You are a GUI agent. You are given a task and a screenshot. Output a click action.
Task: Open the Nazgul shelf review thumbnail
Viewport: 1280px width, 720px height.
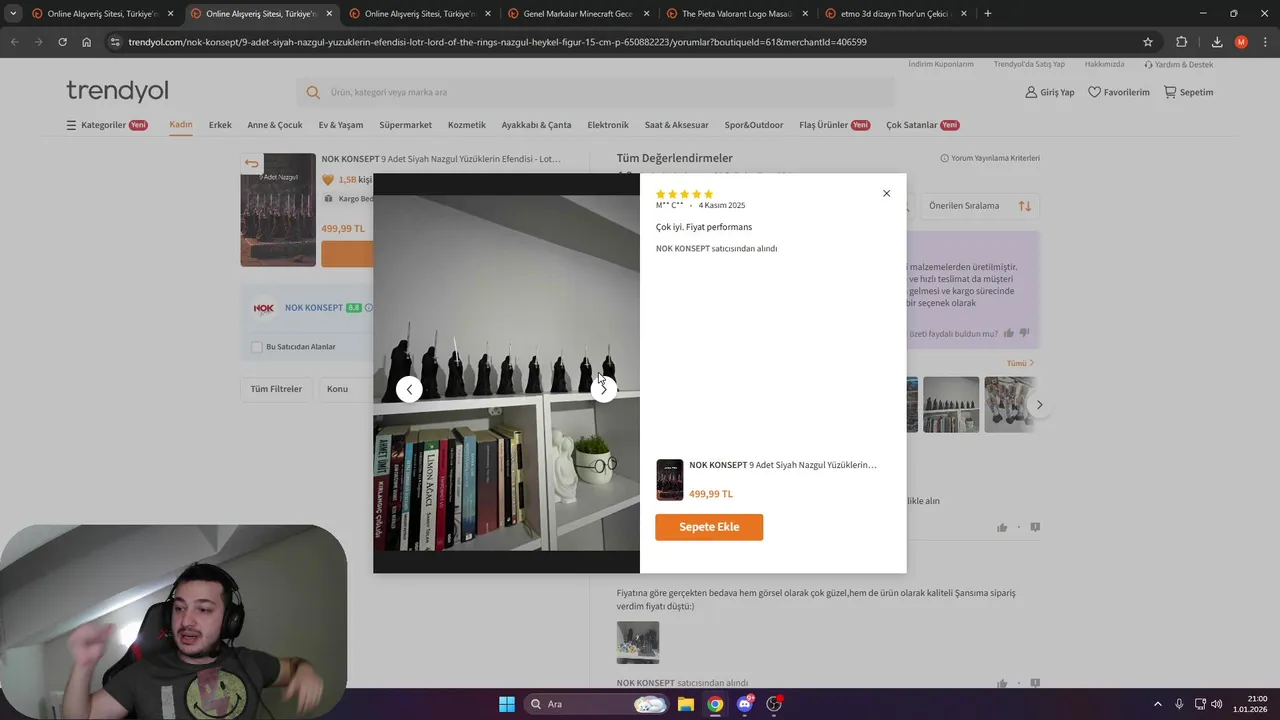click(x=951, y=404)
